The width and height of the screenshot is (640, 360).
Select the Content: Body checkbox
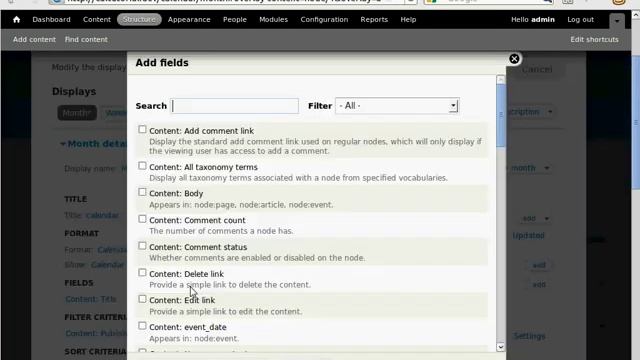(142, 192)
